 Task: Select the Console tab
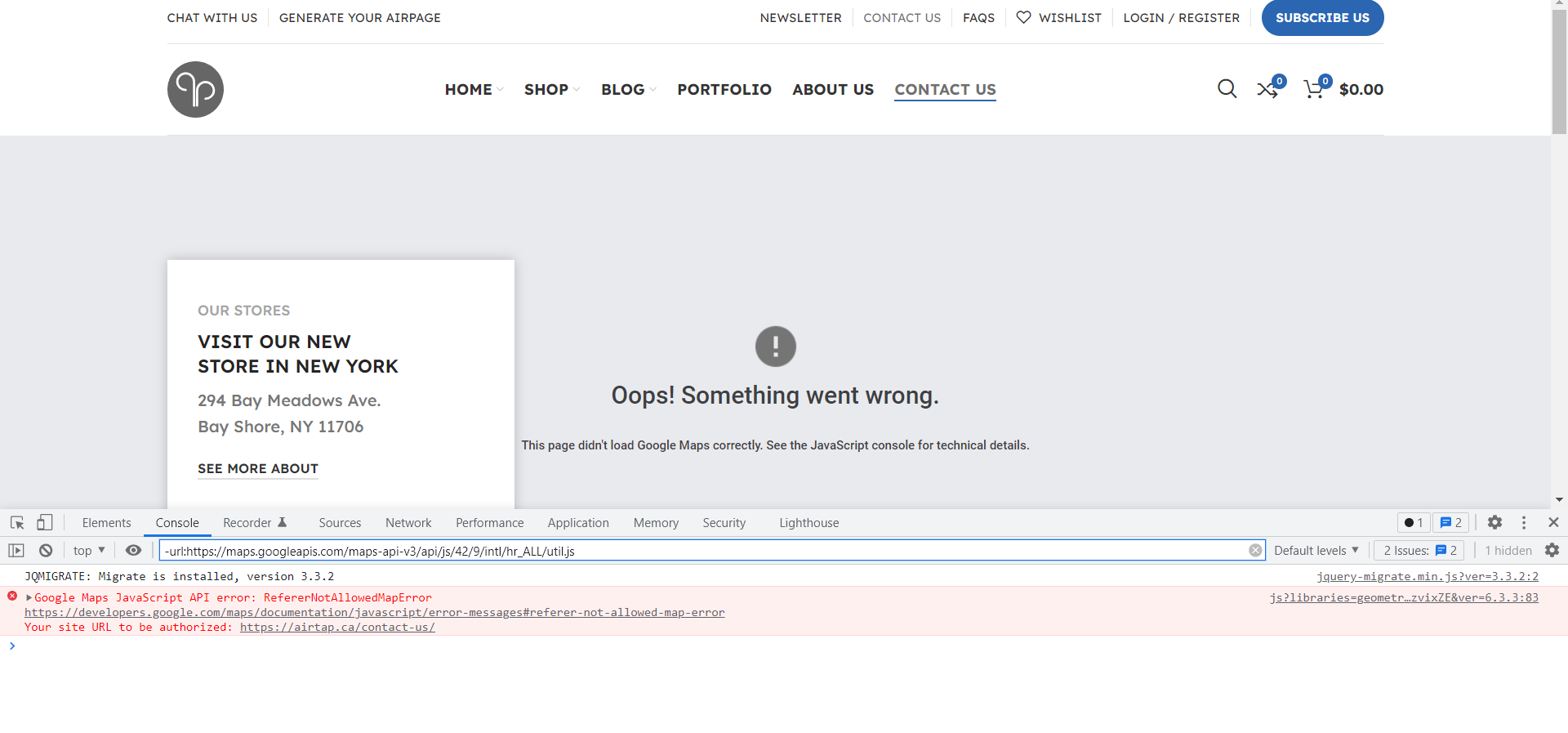point(177,523)
